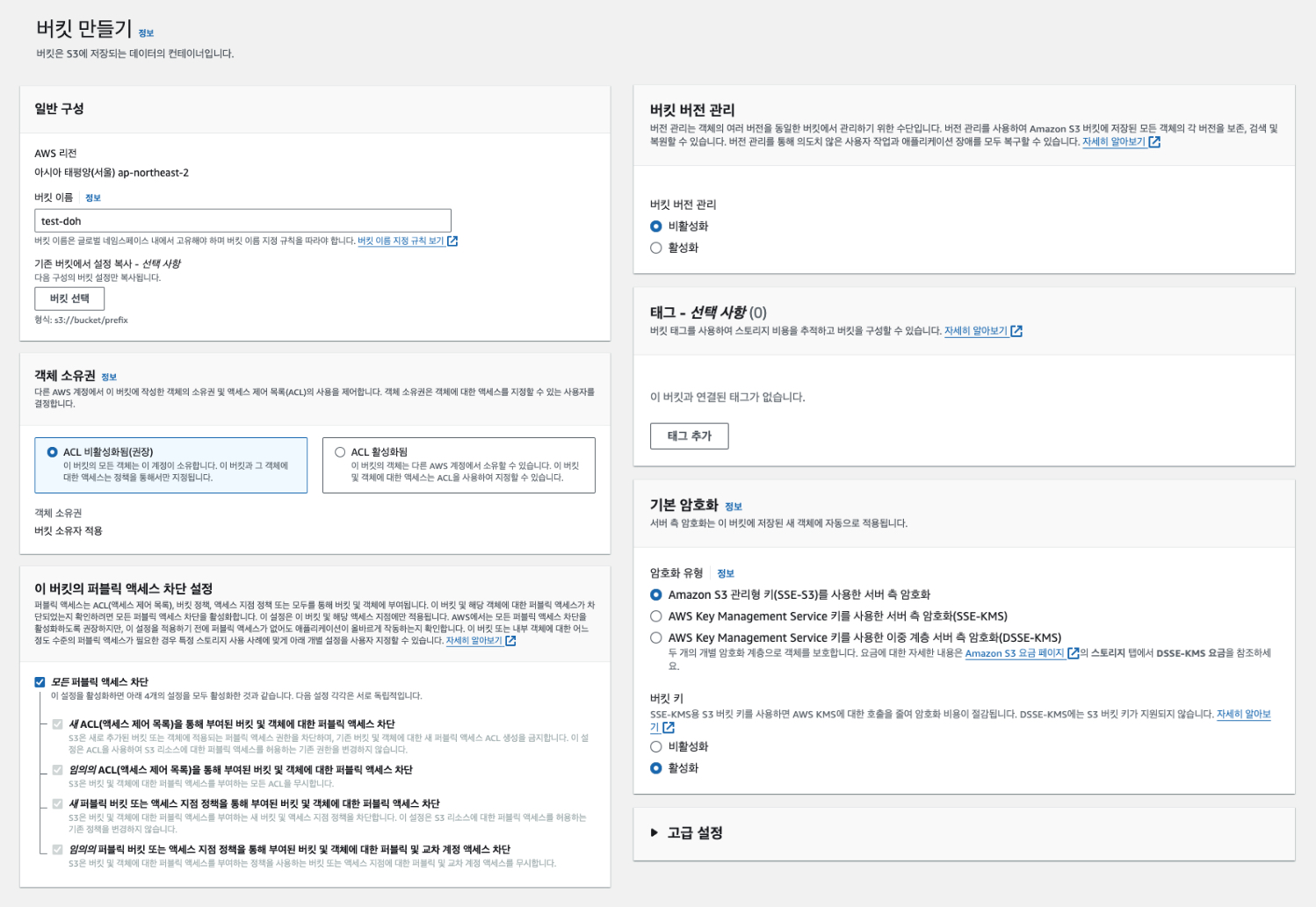Select SSE-S3 server-side encryption radio
1316x907 pixels.
pos(655,594)
